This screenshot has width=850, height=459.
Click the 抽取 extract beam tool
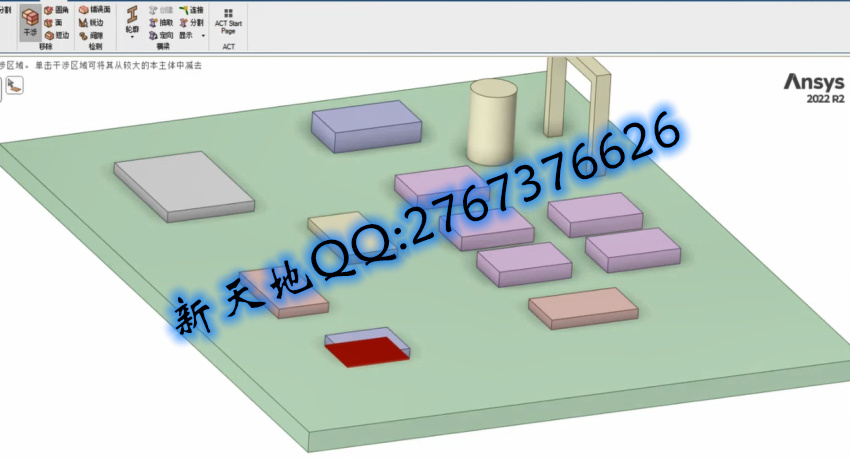(x=160, y=22)
